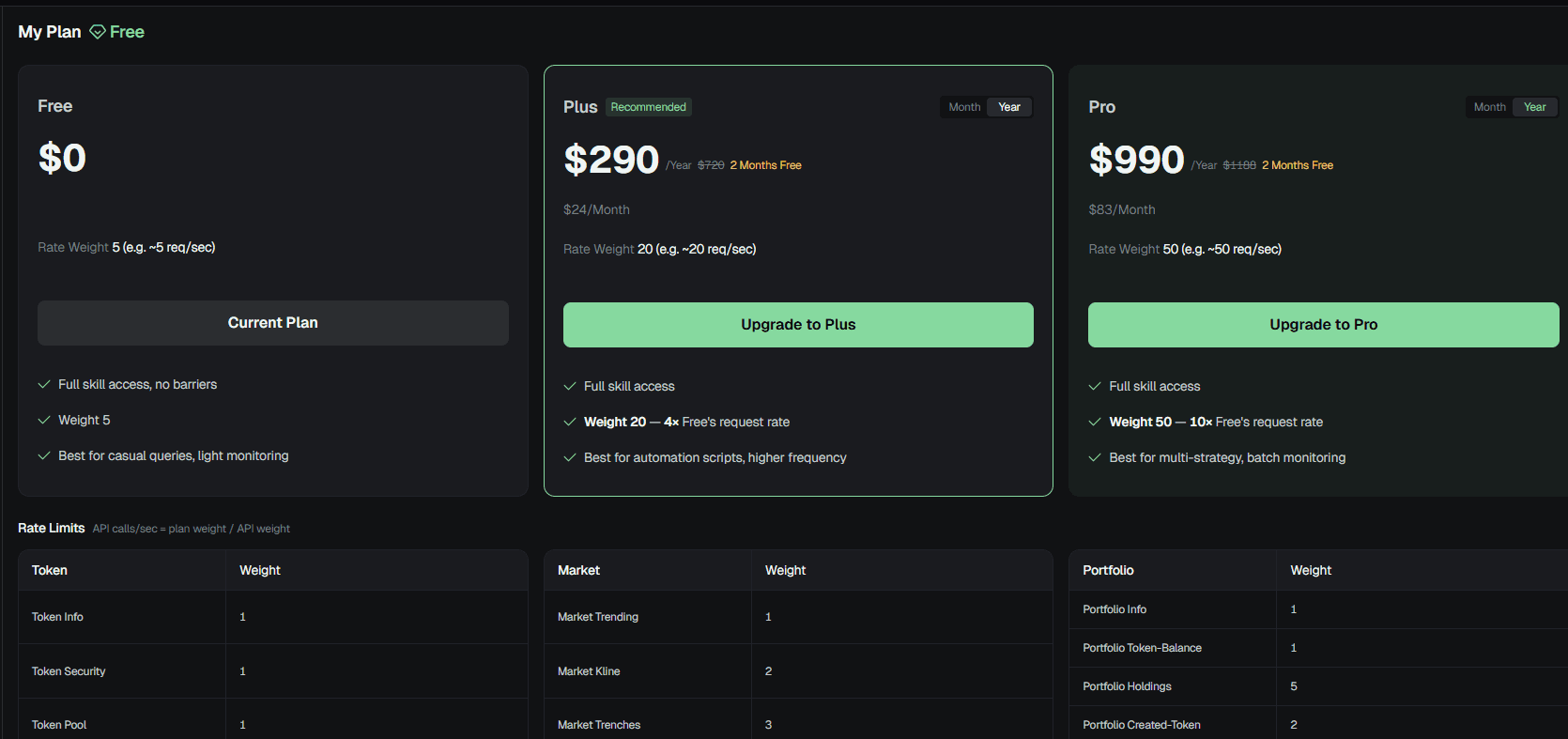Click the Portfolio Info row

(x=1318, y=609)
